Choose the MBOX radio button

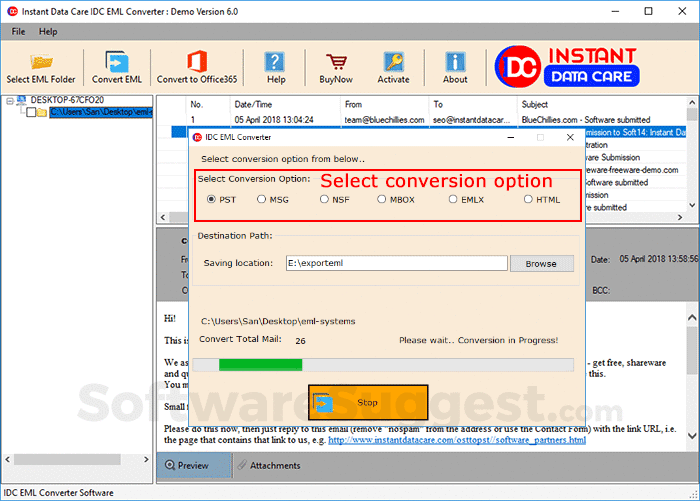[381, 199]
